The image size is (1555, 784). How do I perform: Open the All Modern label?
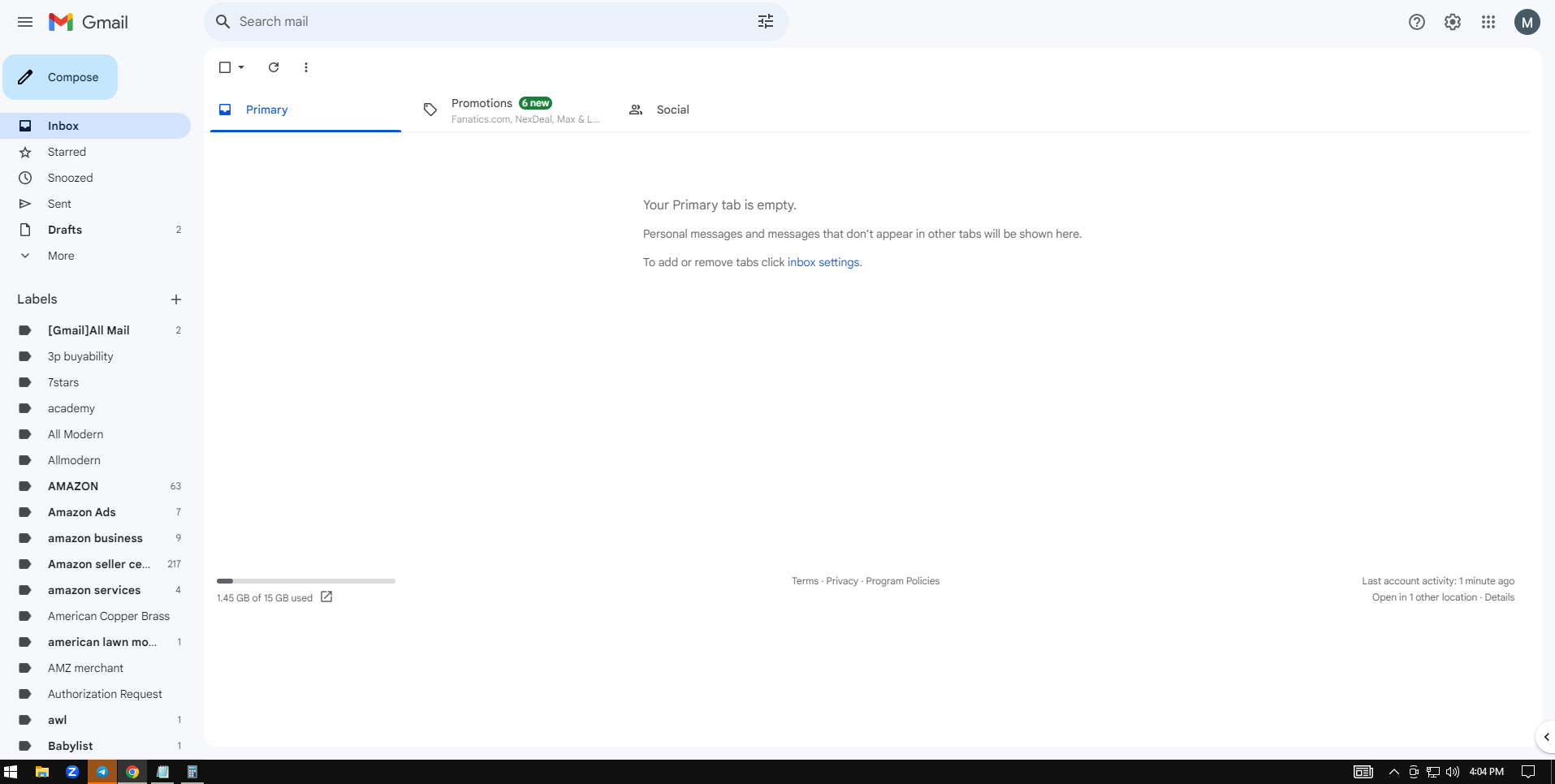[x=95, y=434]
